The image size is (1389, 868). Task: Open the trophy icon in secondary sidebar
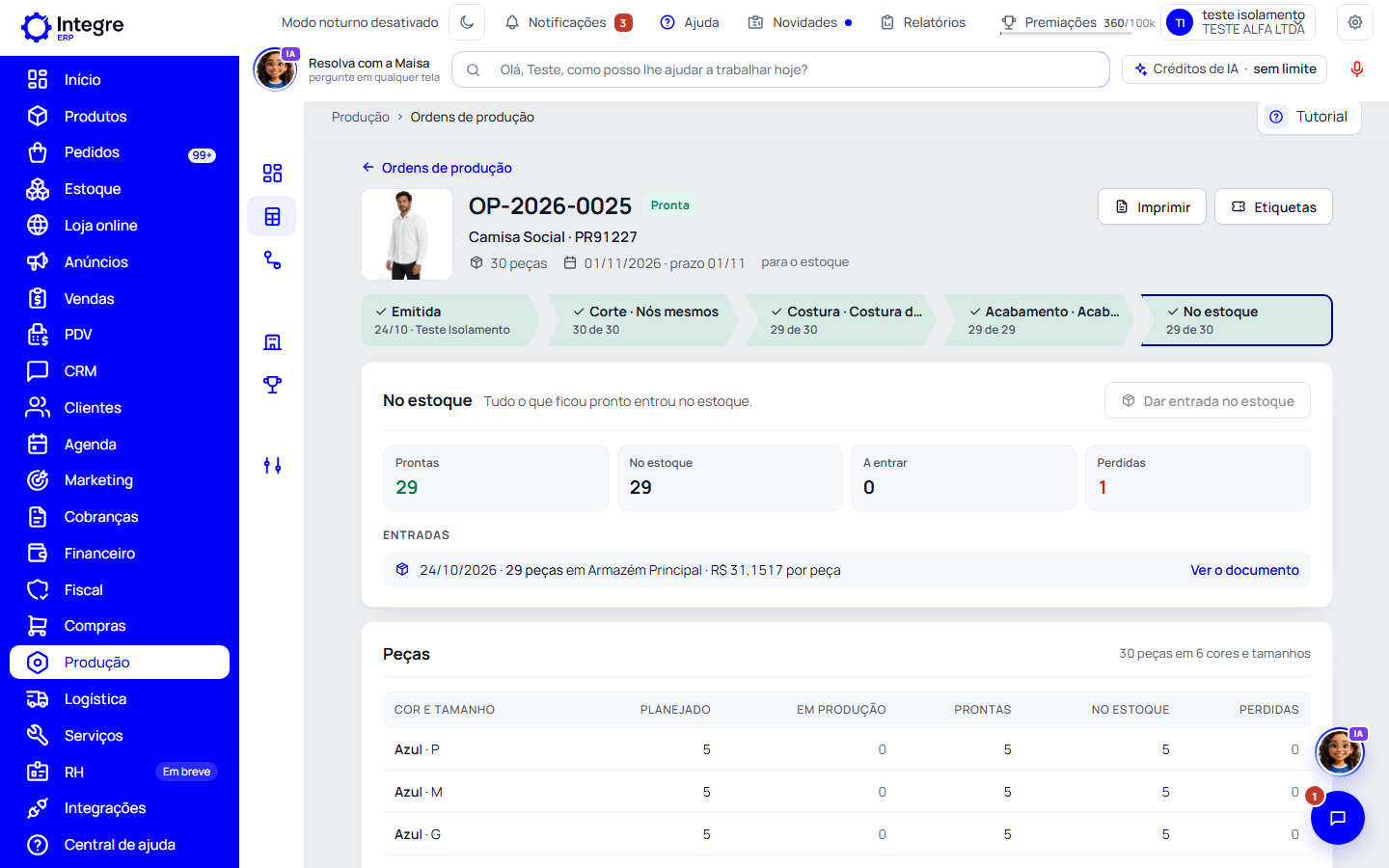272,384
